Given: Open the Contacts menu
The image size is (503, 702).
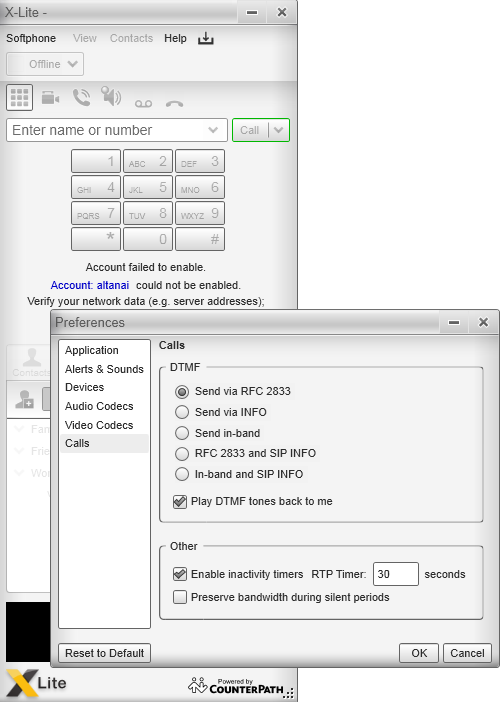Looking at the screenshot, I should (131, 39).
